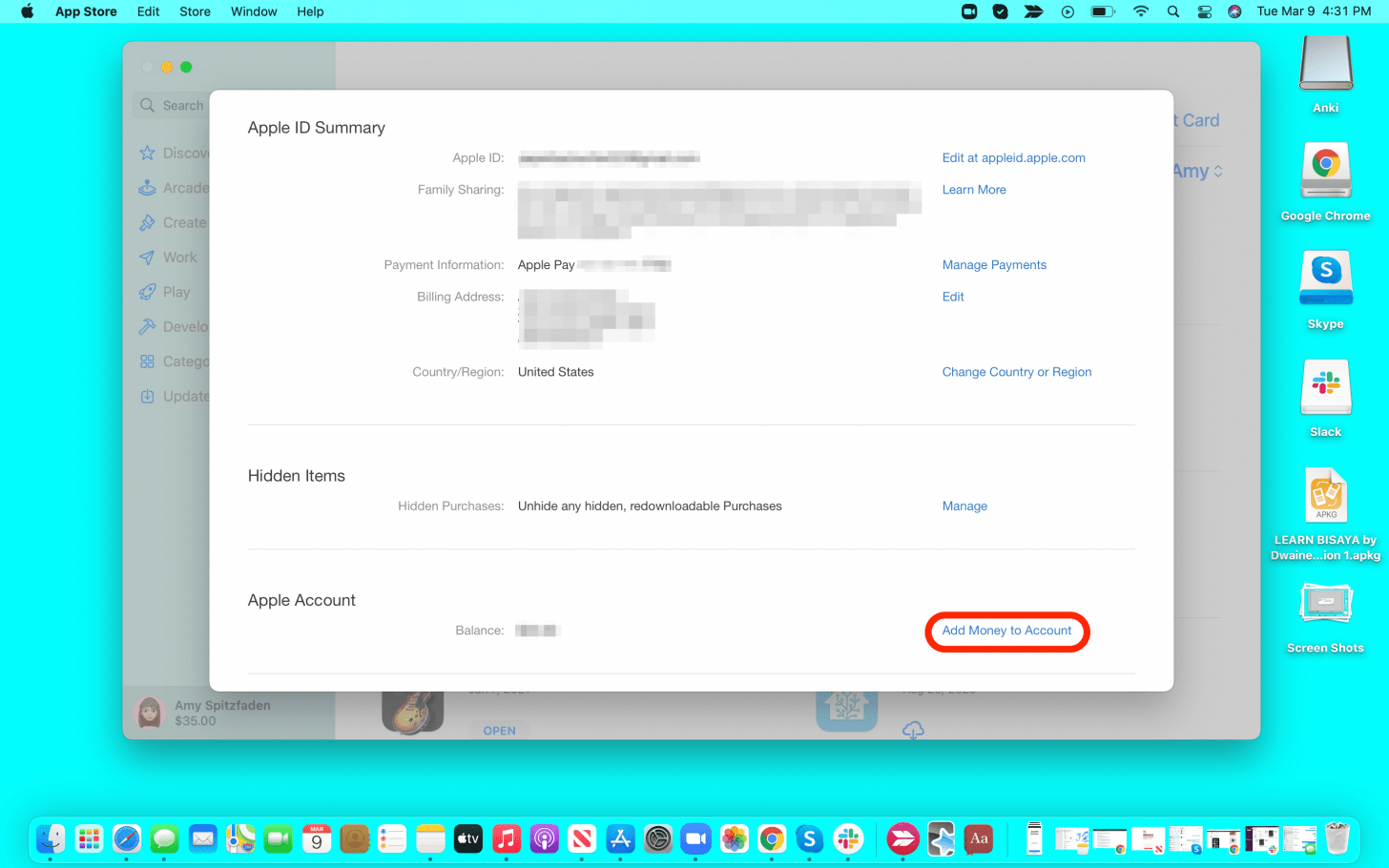Open Control Center in menu bar

(1205, 11)
